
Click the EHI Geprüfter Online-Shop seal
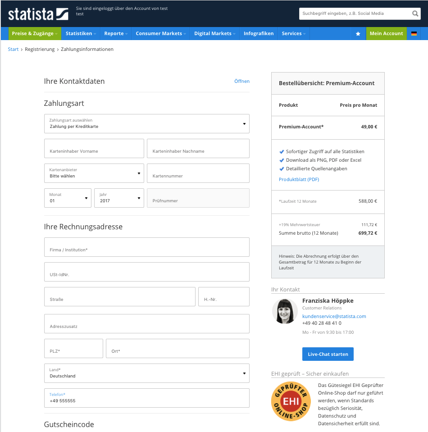pos(291,401)
